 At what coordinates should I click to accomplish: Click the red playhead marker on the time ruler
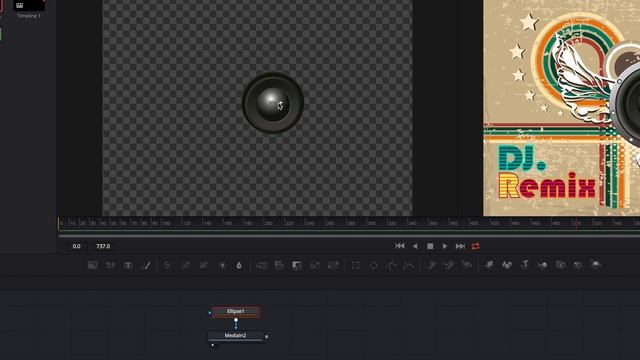pos(576,223)
